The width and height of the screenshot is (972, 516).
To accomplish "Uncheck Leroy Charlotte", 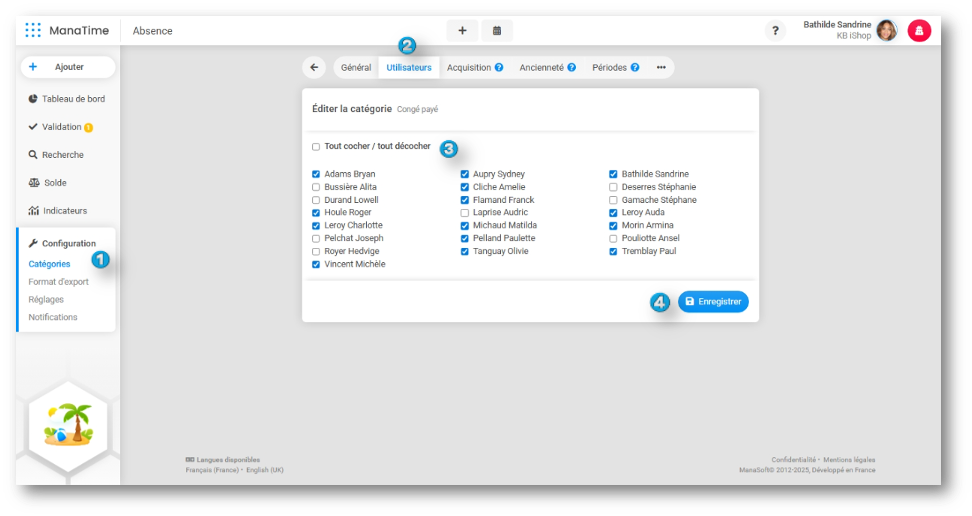I will (x=316, y=226).
